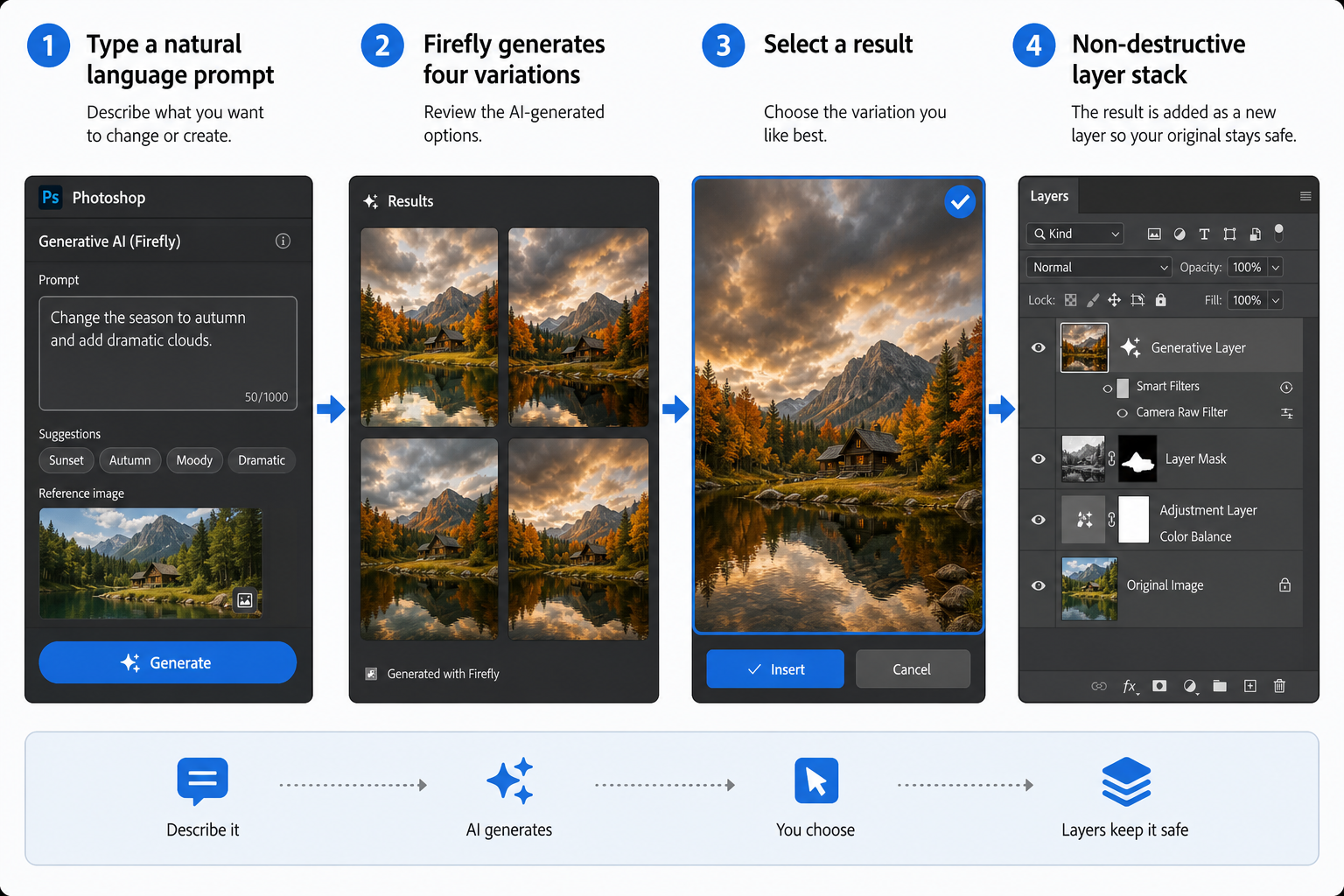Viewport: 1344px width, 896px height.
Task: Open Camera Raw Filter blending options icon
Action: point(1287,413)
